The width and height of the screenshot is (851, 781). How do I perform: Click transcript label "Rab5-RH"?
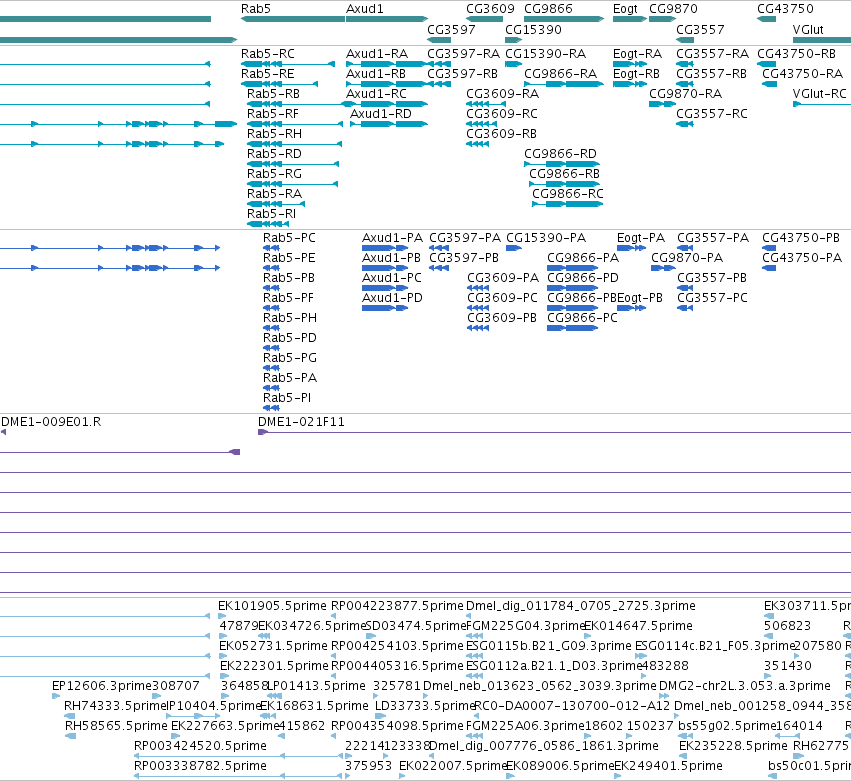[274, 134]
